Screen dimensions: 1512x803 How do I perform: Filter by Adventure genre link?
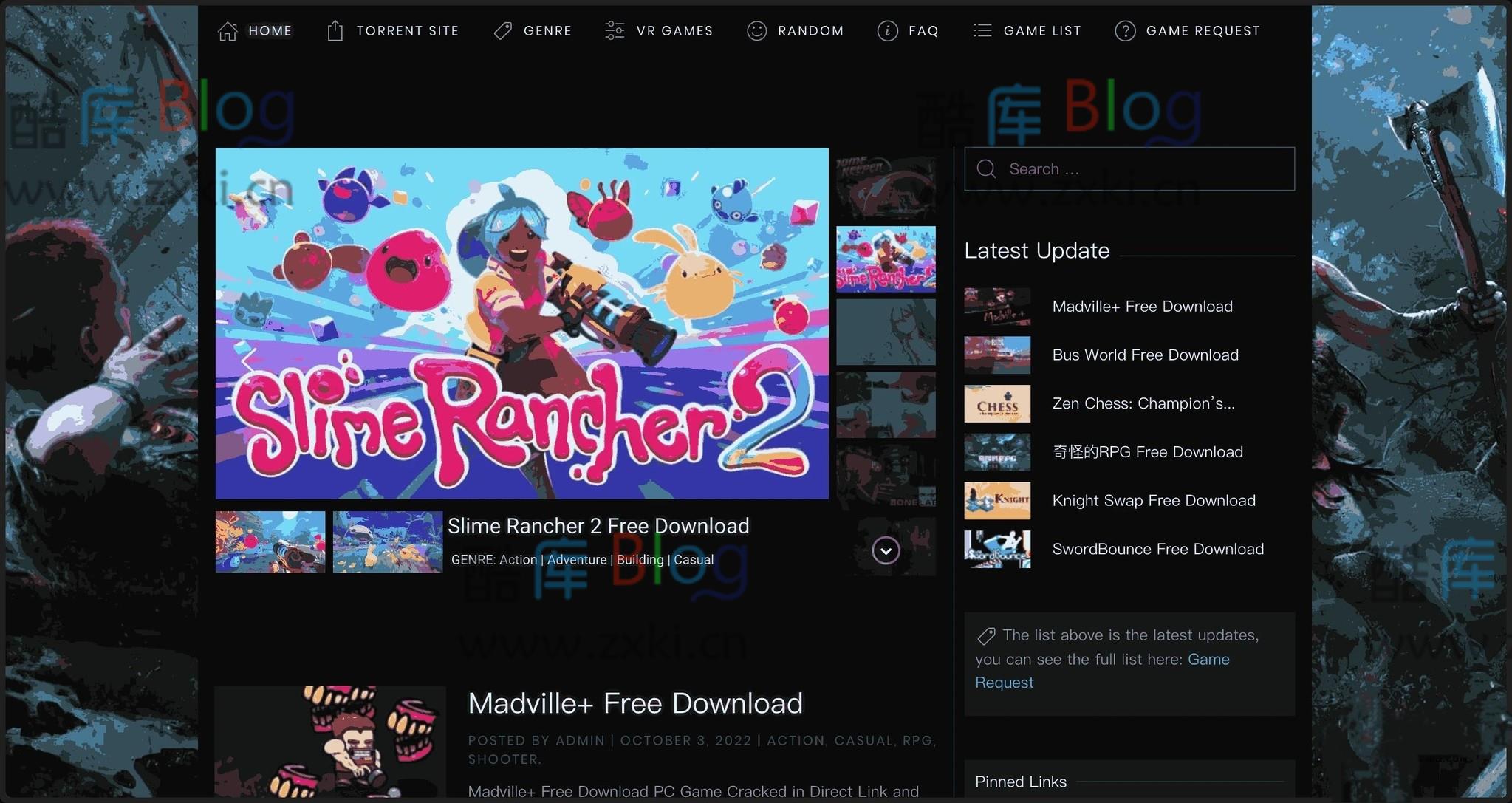click(577, 560)
